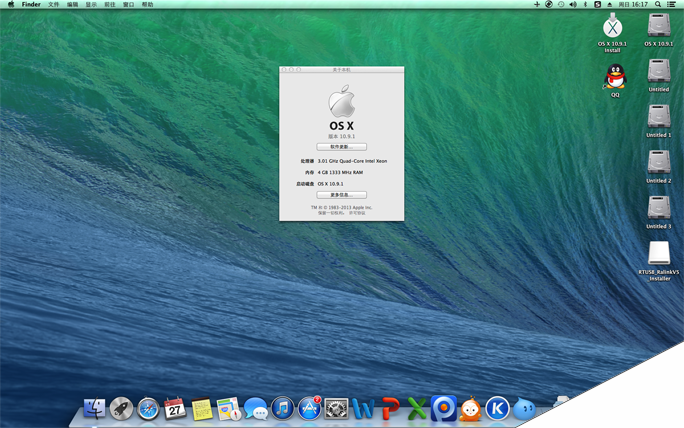Screen dimensions: 684x428
Task: Launch Launchpad rocket icon in Dock
Action: [x=121, y=409]
